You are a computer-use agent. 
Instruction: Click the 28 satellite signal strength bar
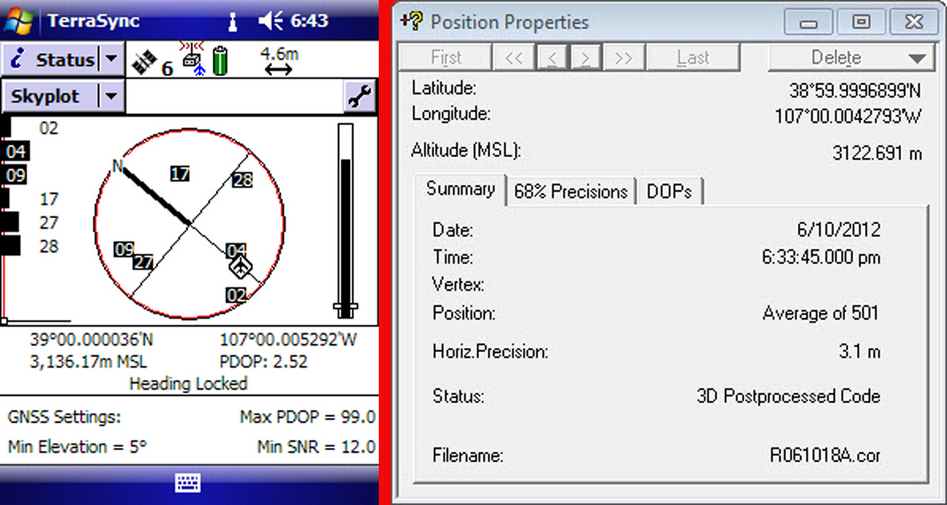[12, 246]
